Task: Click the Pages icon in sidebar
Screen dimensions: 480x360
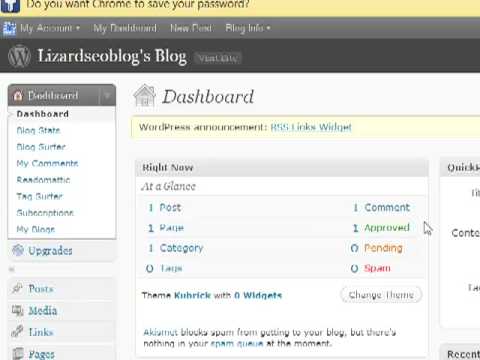Action: (18, 353)
